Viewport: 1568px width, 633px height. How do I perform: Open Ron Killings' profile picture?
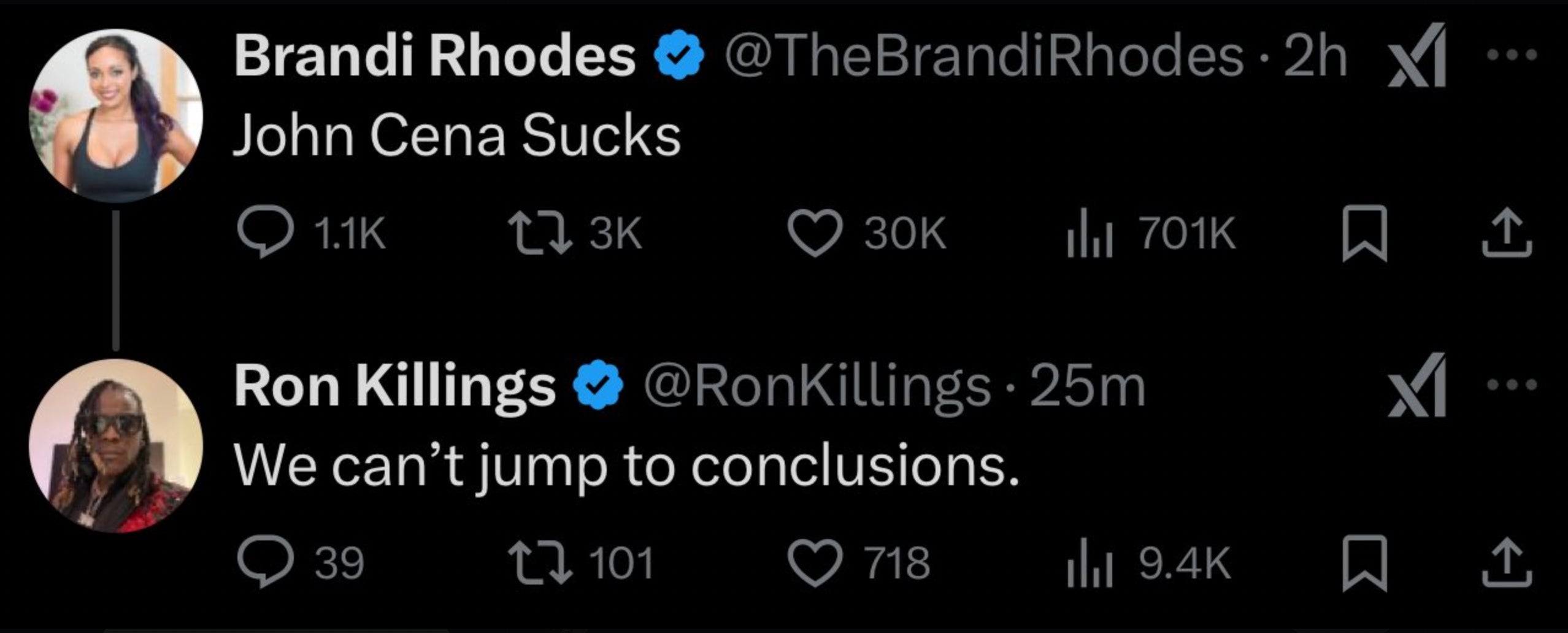point(115,446)
